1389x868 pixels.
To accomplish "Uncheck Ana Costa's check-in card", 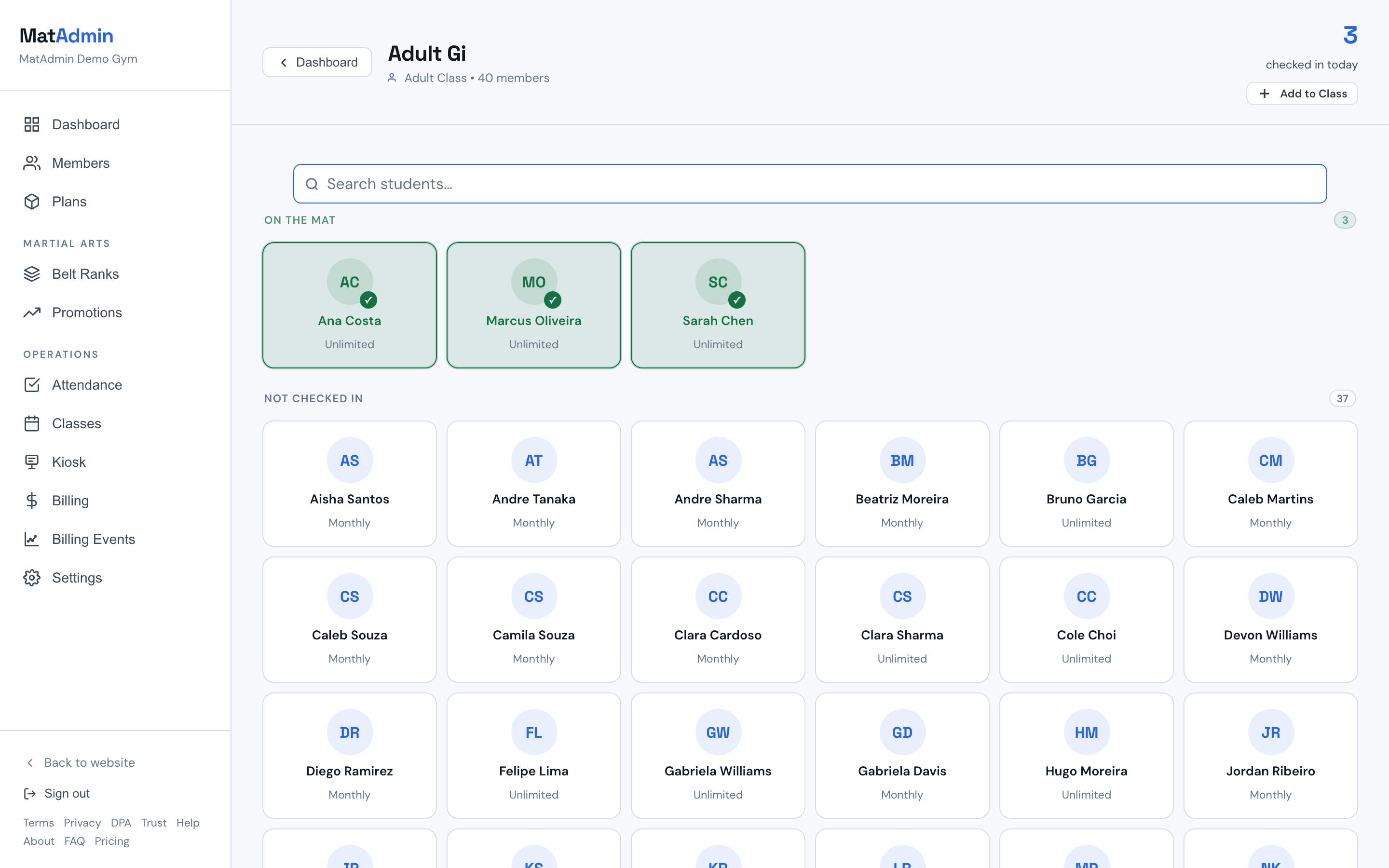I will click(350, 305).
